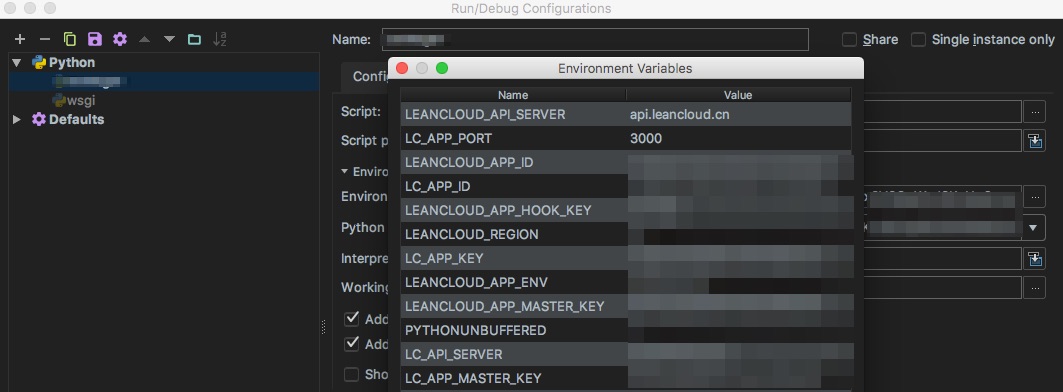Select the LC_APP_KEY variable name
Viewport: 1063px width, 392px height.
tap(444, 258)
